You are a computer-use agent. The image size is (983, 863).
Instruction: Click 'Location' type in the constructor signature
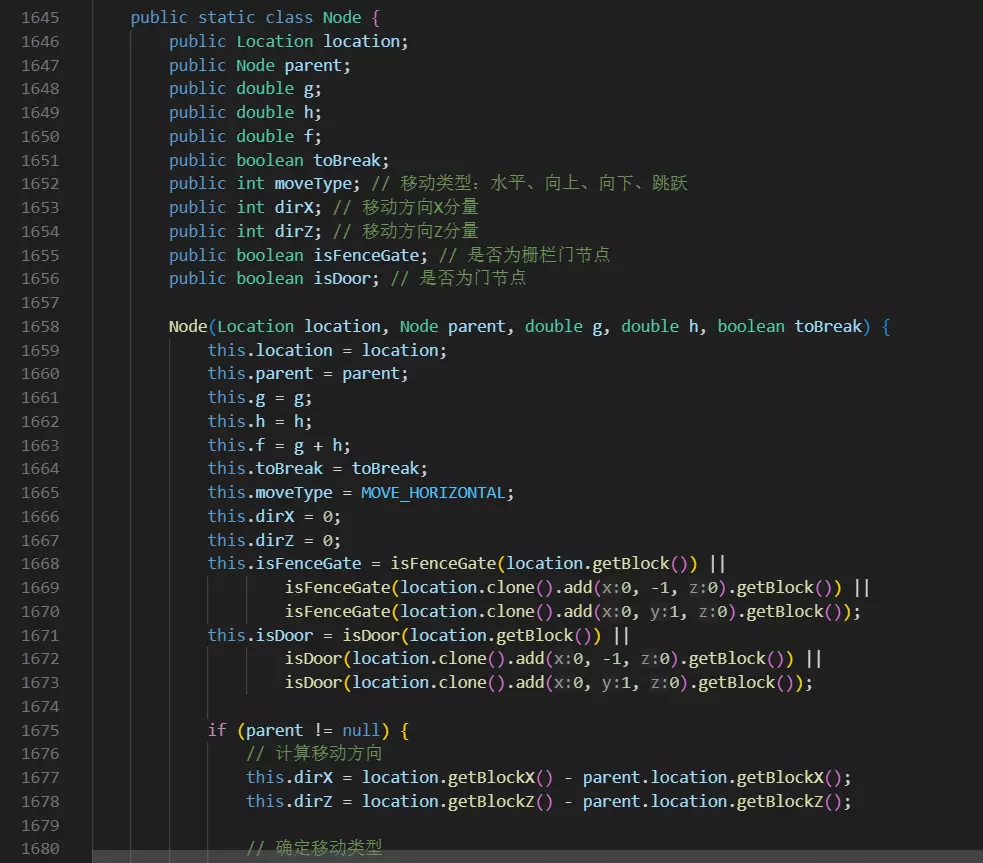pos(255,327)
